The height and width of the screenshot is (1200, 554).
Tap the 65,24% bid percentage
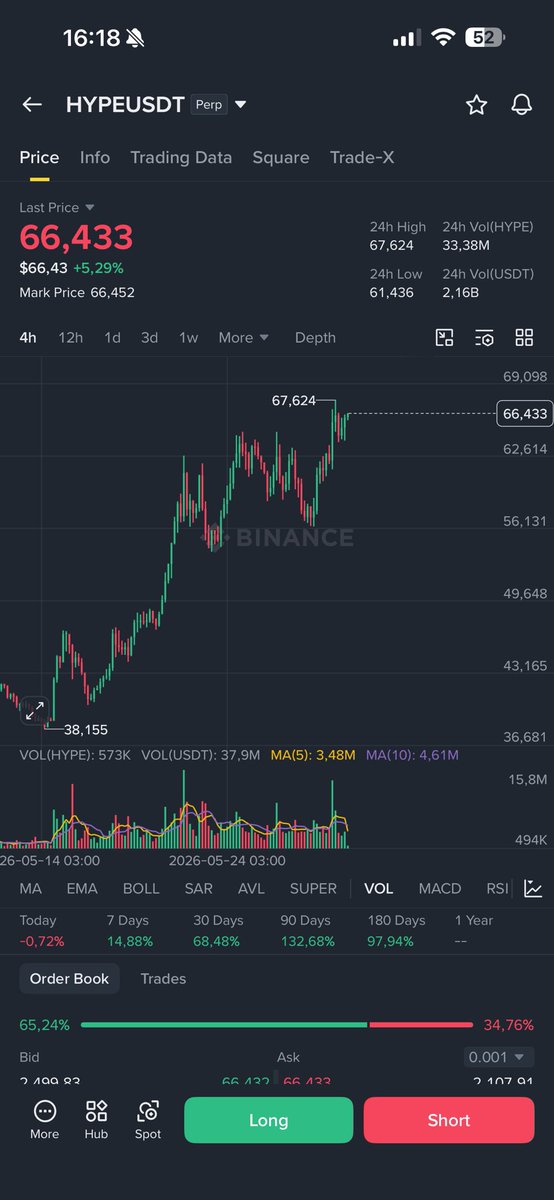point(45,1025)
